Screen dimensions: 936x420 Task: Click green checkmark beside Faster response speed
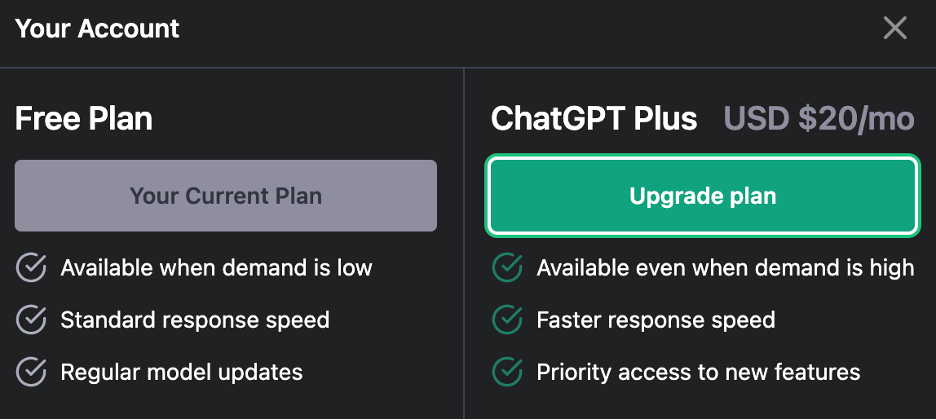(508, 320)
